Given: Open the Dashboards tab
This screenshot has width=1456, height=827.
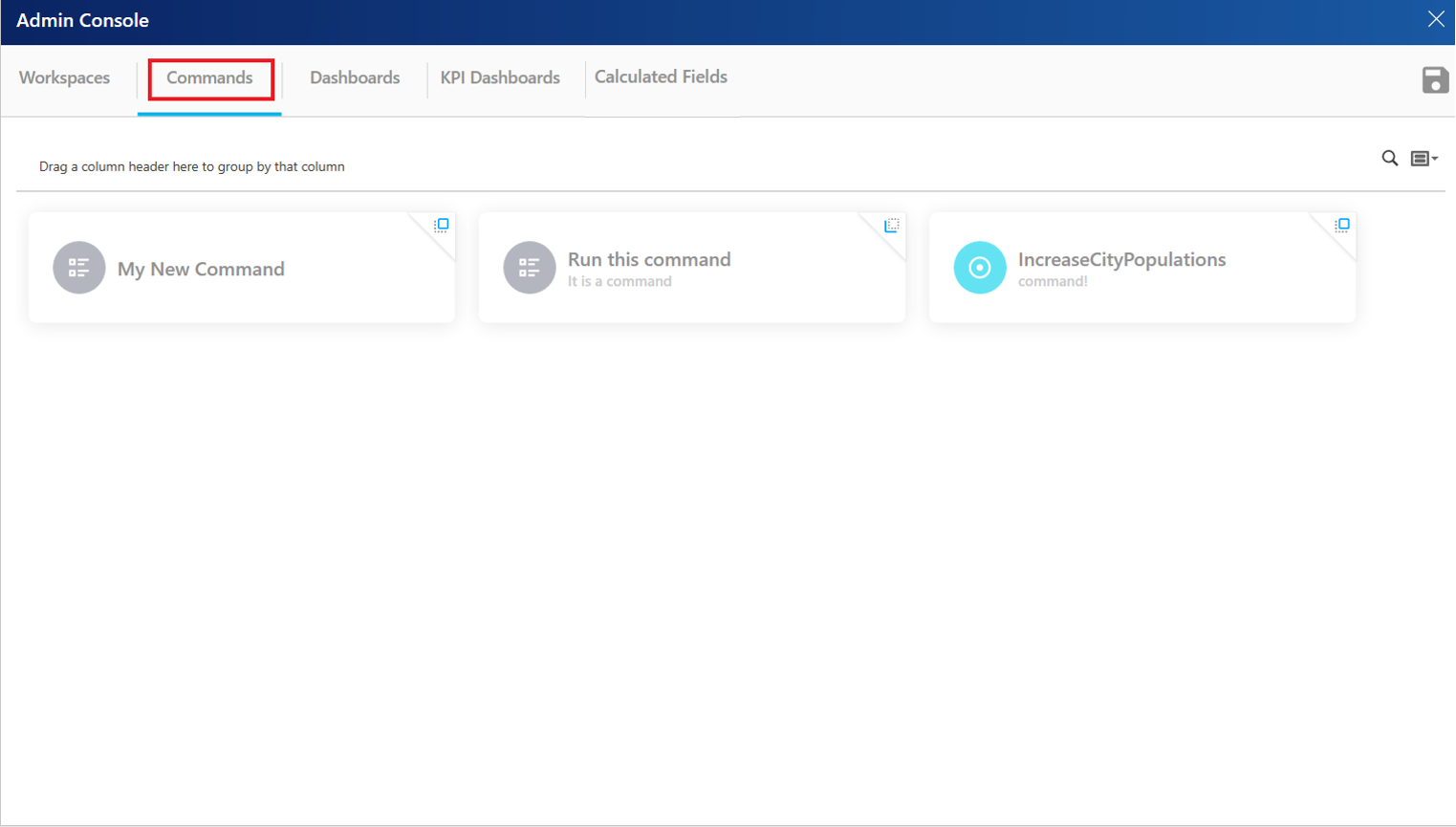Looking at the screenshot, I should point(354,77).
